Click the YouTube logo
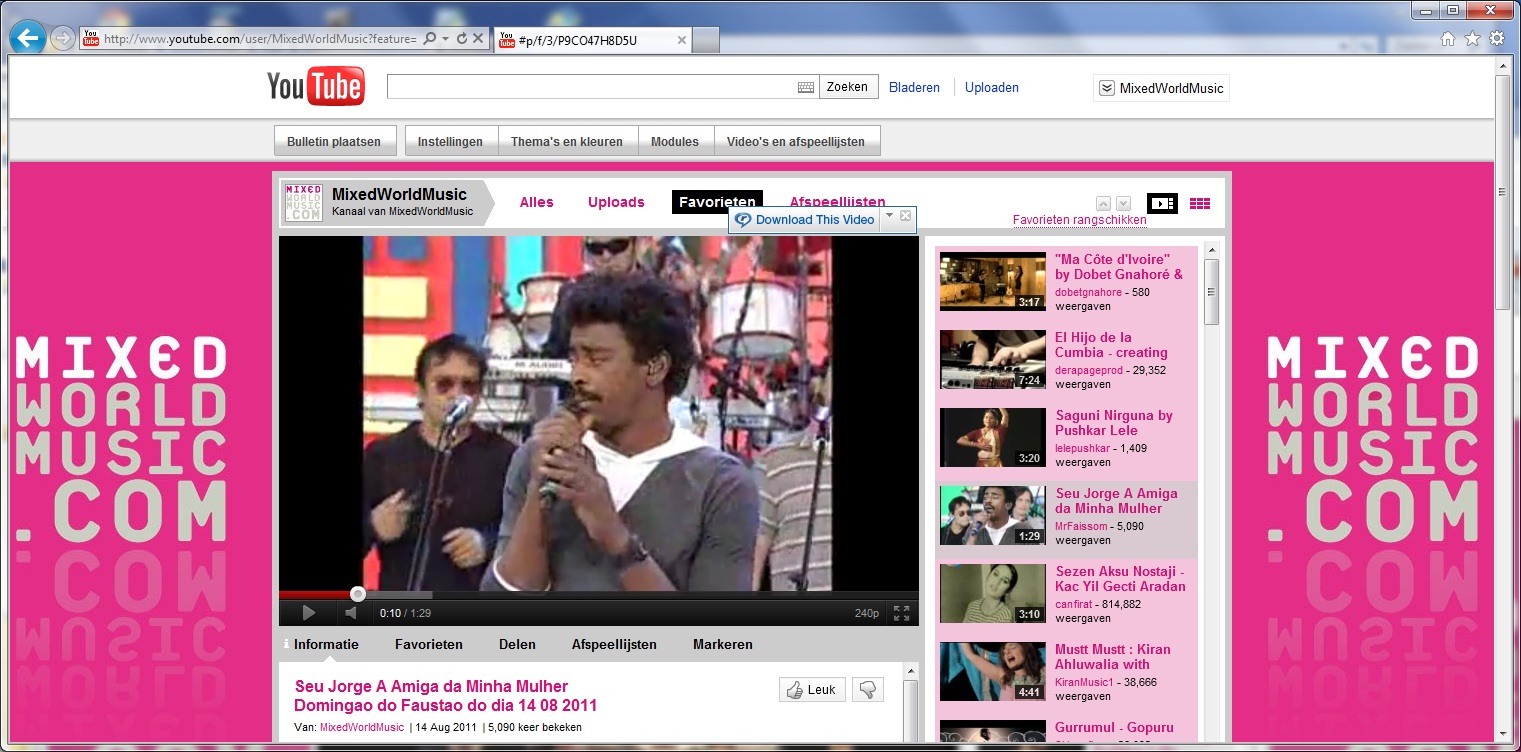The width and height of the screenshot is (1521, 752). point(315,87)
